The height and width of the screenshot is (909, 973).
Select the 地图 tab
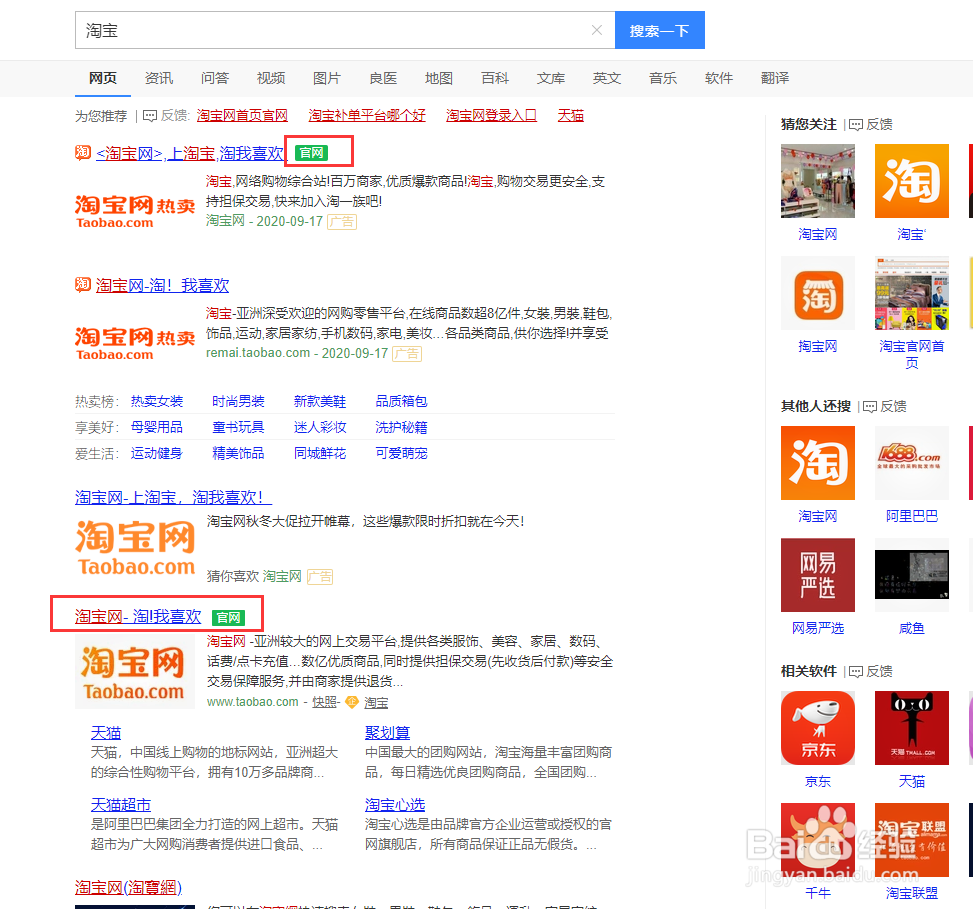pos(439,78)
